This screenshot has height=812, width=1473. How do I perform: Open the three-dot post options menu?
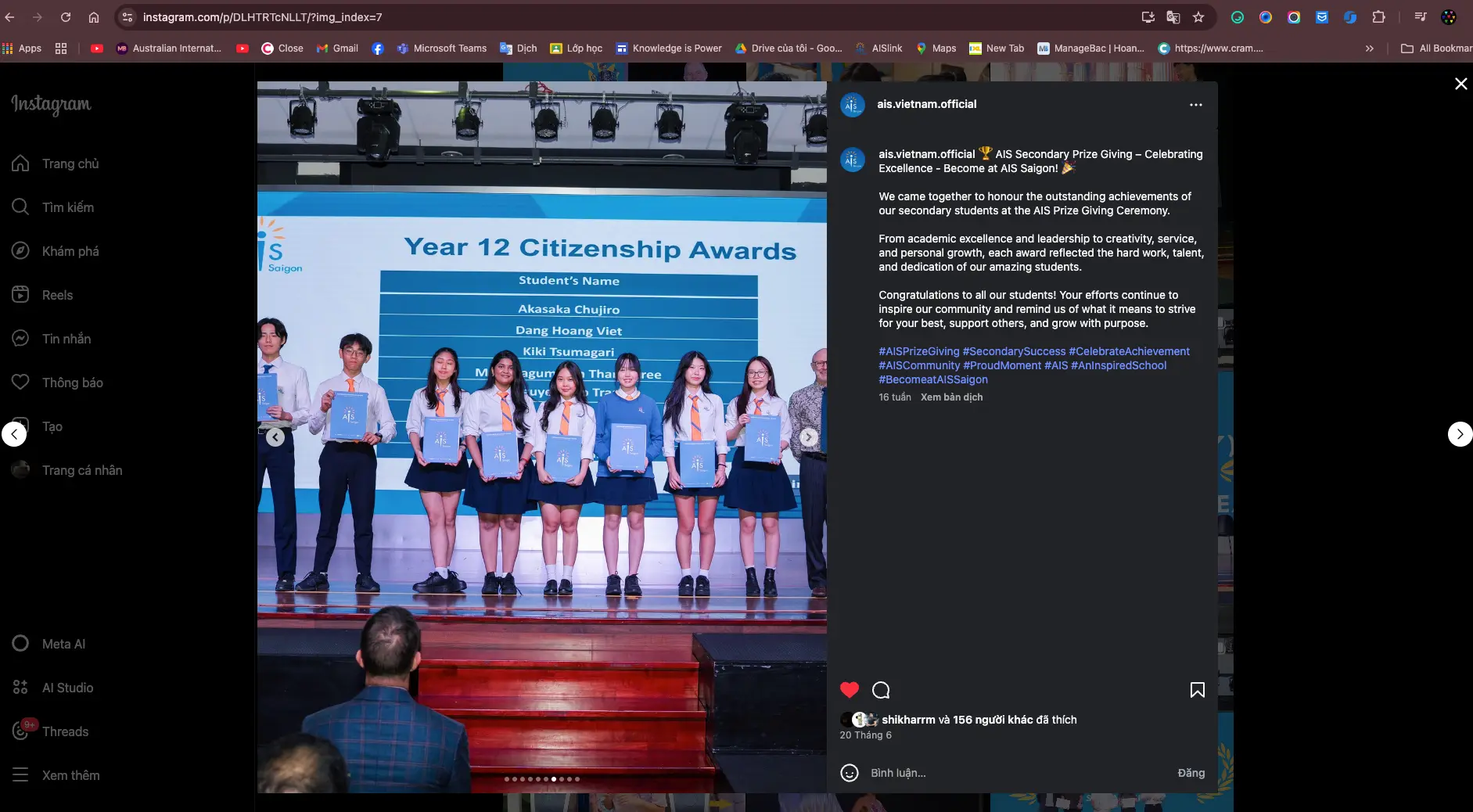pos(1195,105)
